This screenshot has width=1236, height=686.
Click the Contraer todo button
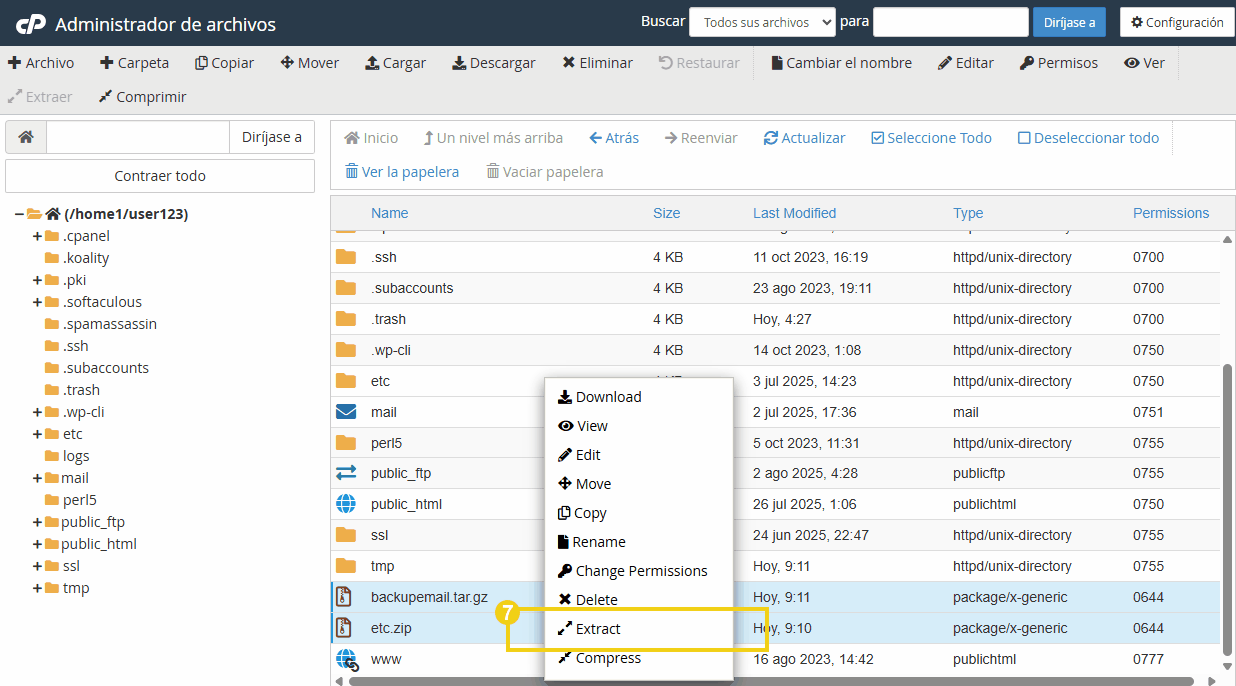click(x=159, y=175)
